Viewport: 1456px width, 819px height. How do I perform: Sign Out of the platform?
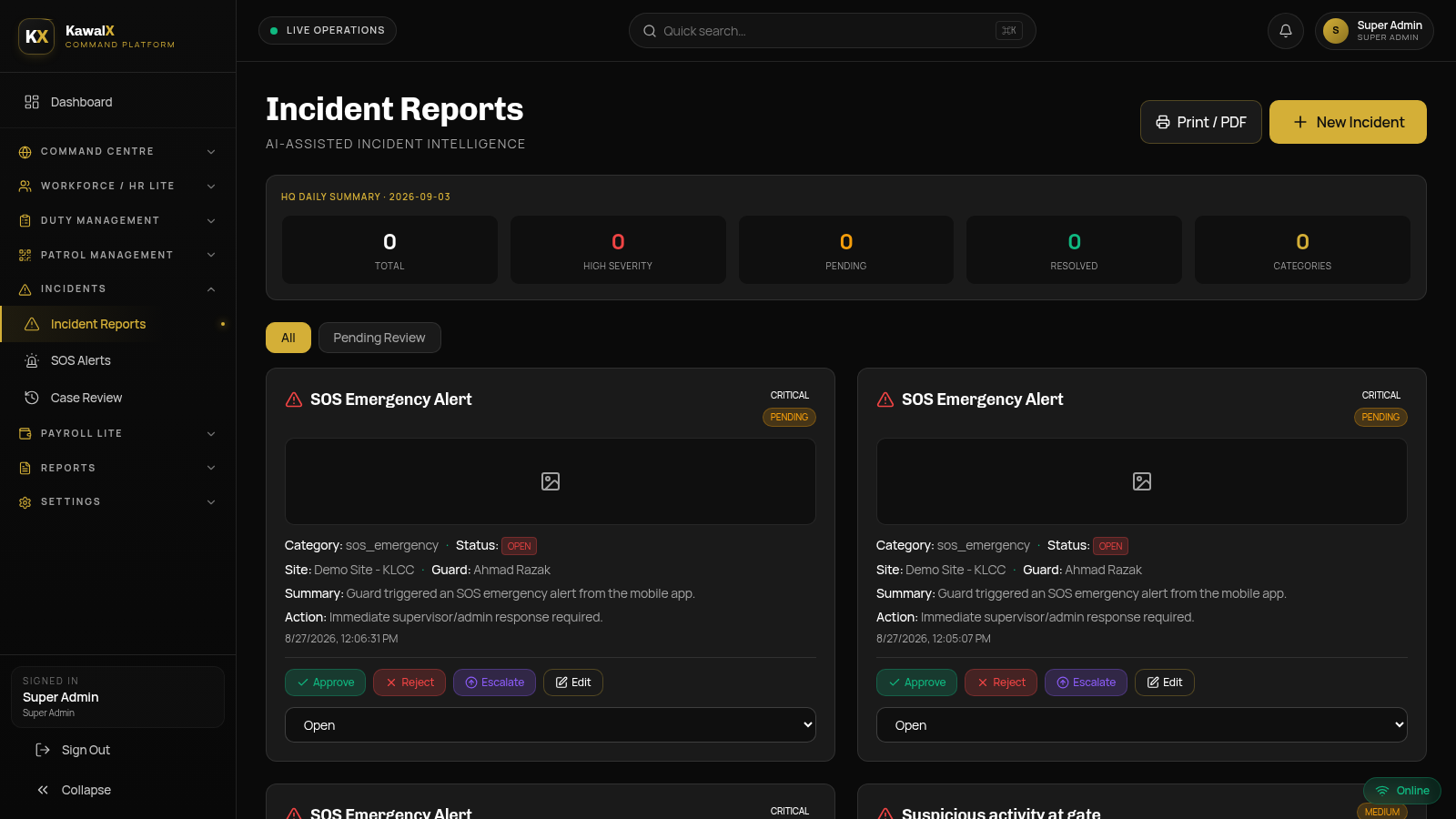coord(117,750)
